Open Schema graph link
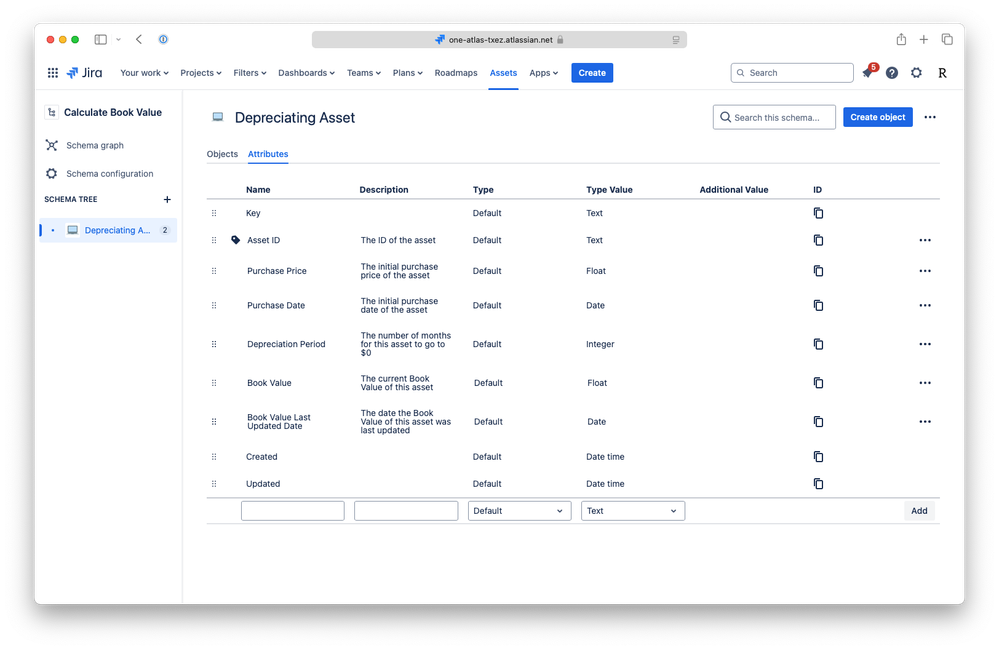The height and width of the screenshot is (650, 999). (95, 145)
